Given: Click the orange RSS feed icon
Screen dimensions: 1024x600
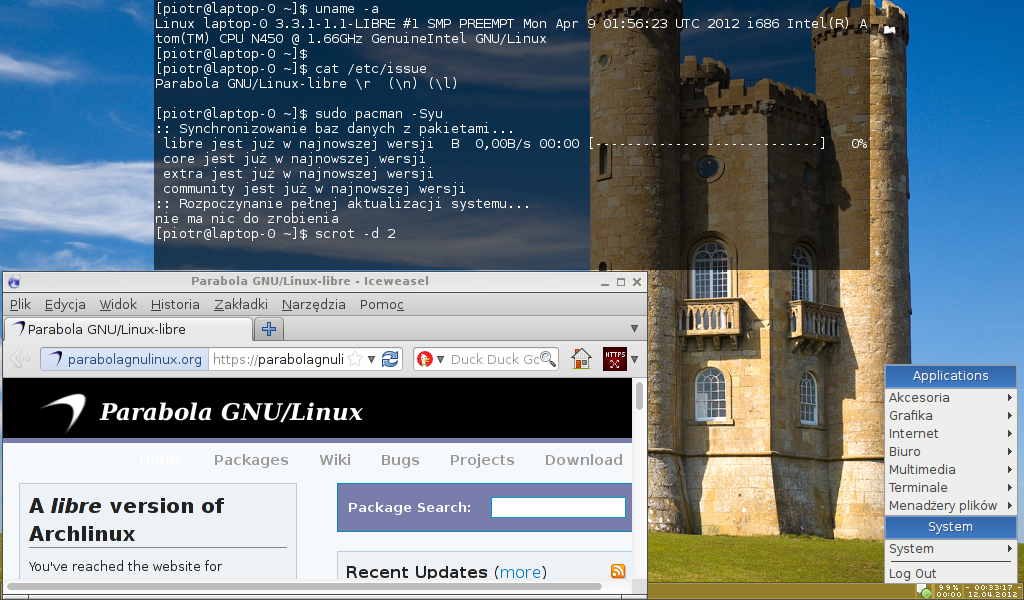Looking at the screenshot, I should click(618, 571).
